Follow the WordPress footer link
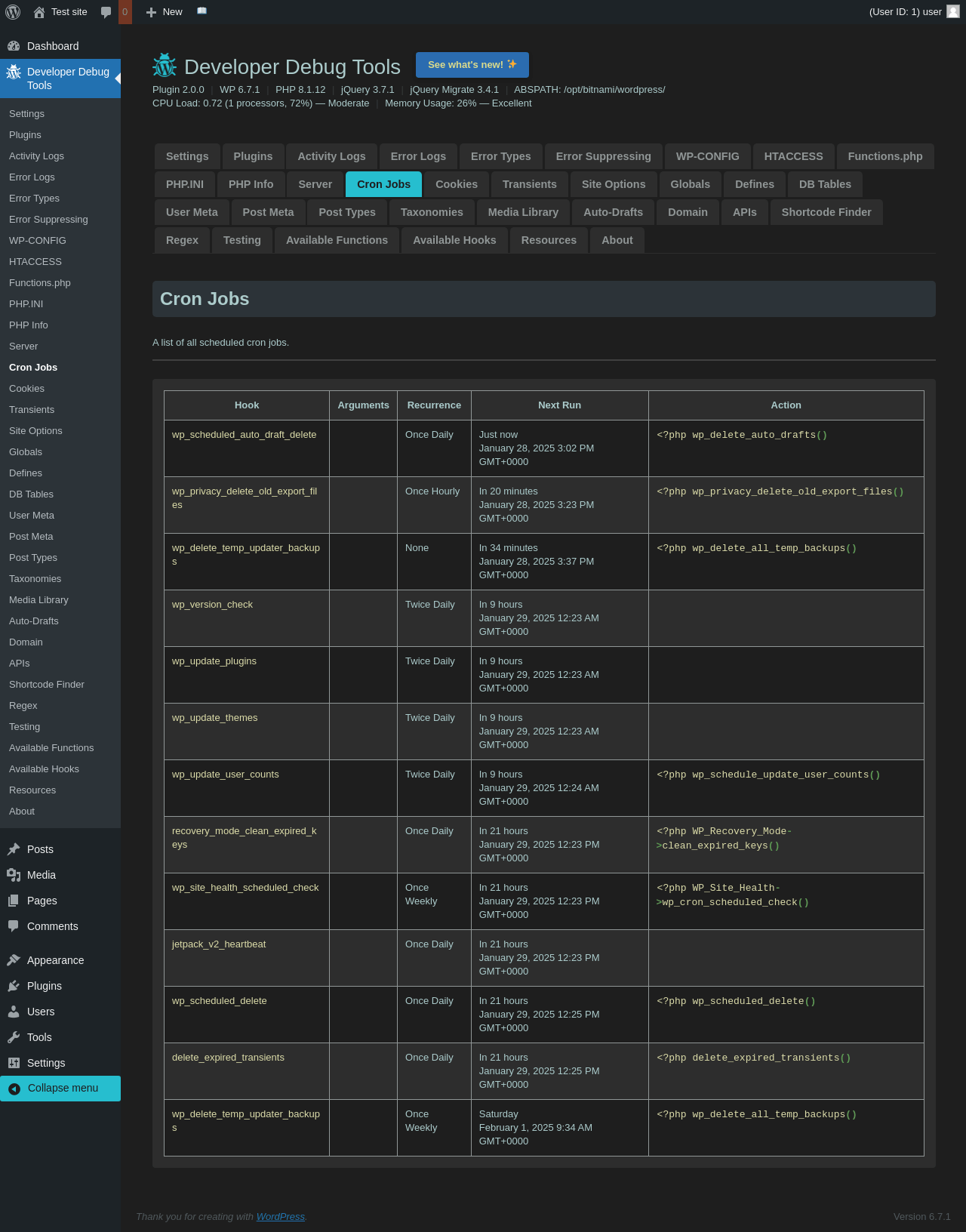The width and height of the screenshot is (966, 1232). (280, 1216)
